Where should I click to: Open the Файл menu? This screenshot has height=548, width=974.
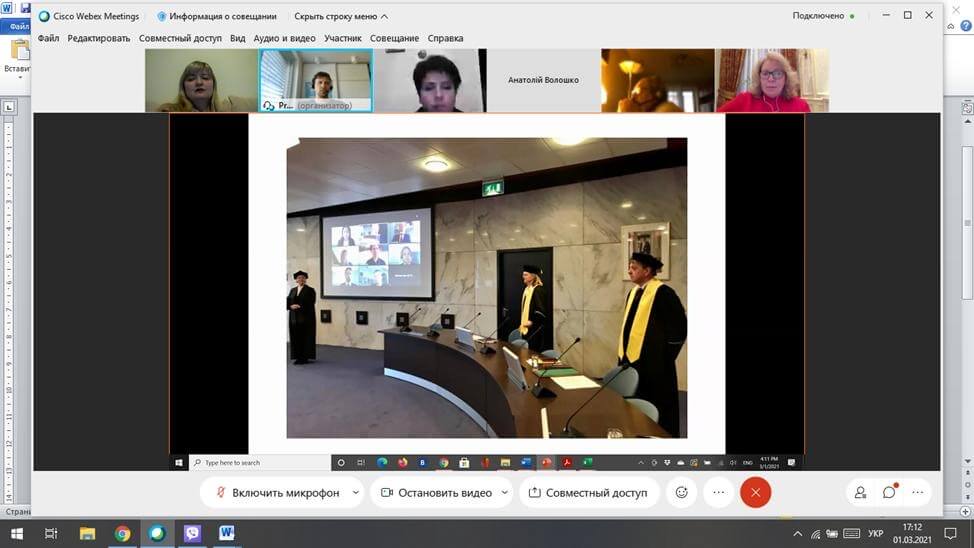[x=48, y=38]
